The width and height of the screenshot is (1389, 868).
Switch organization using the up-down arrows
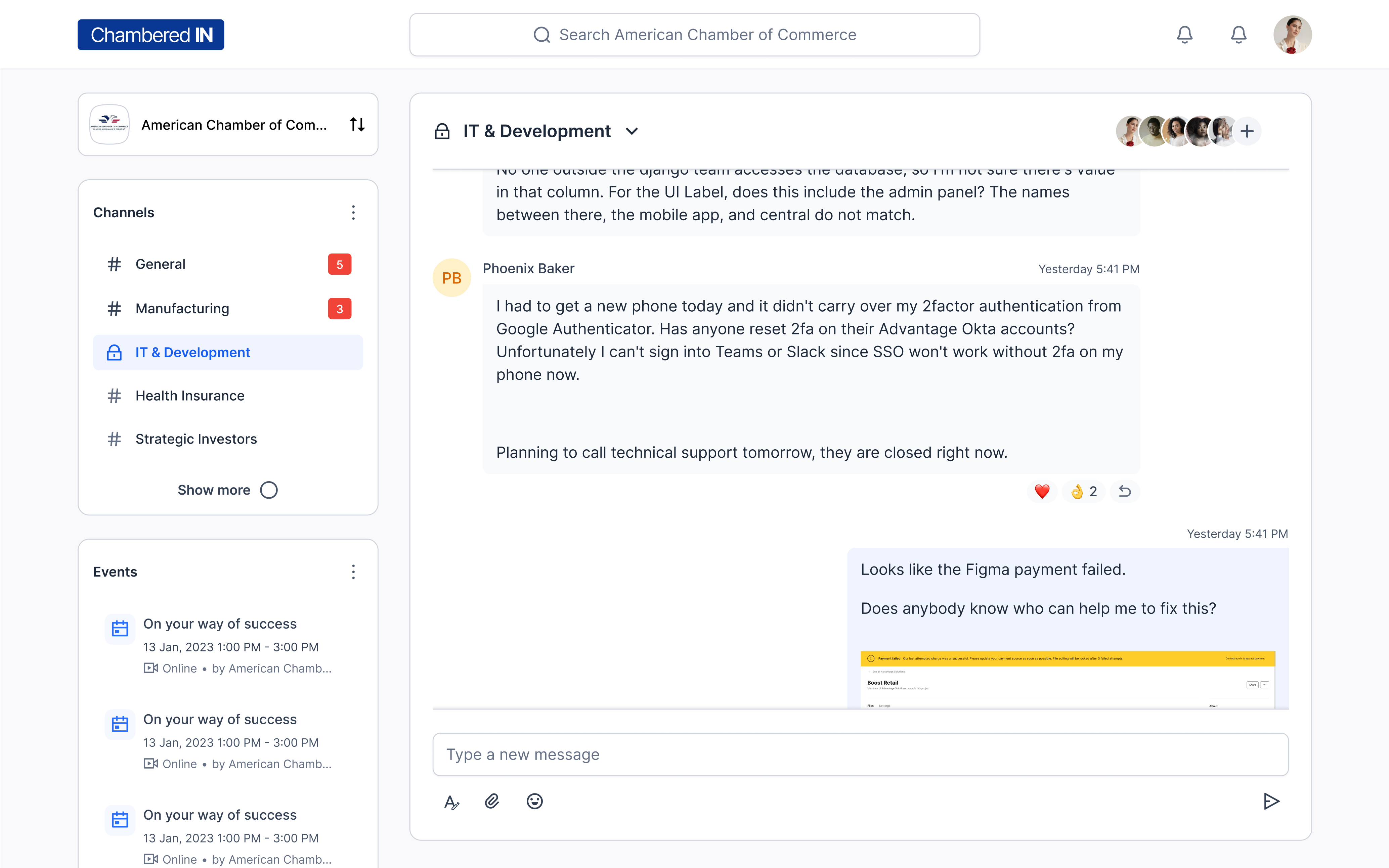coord(357,124)
